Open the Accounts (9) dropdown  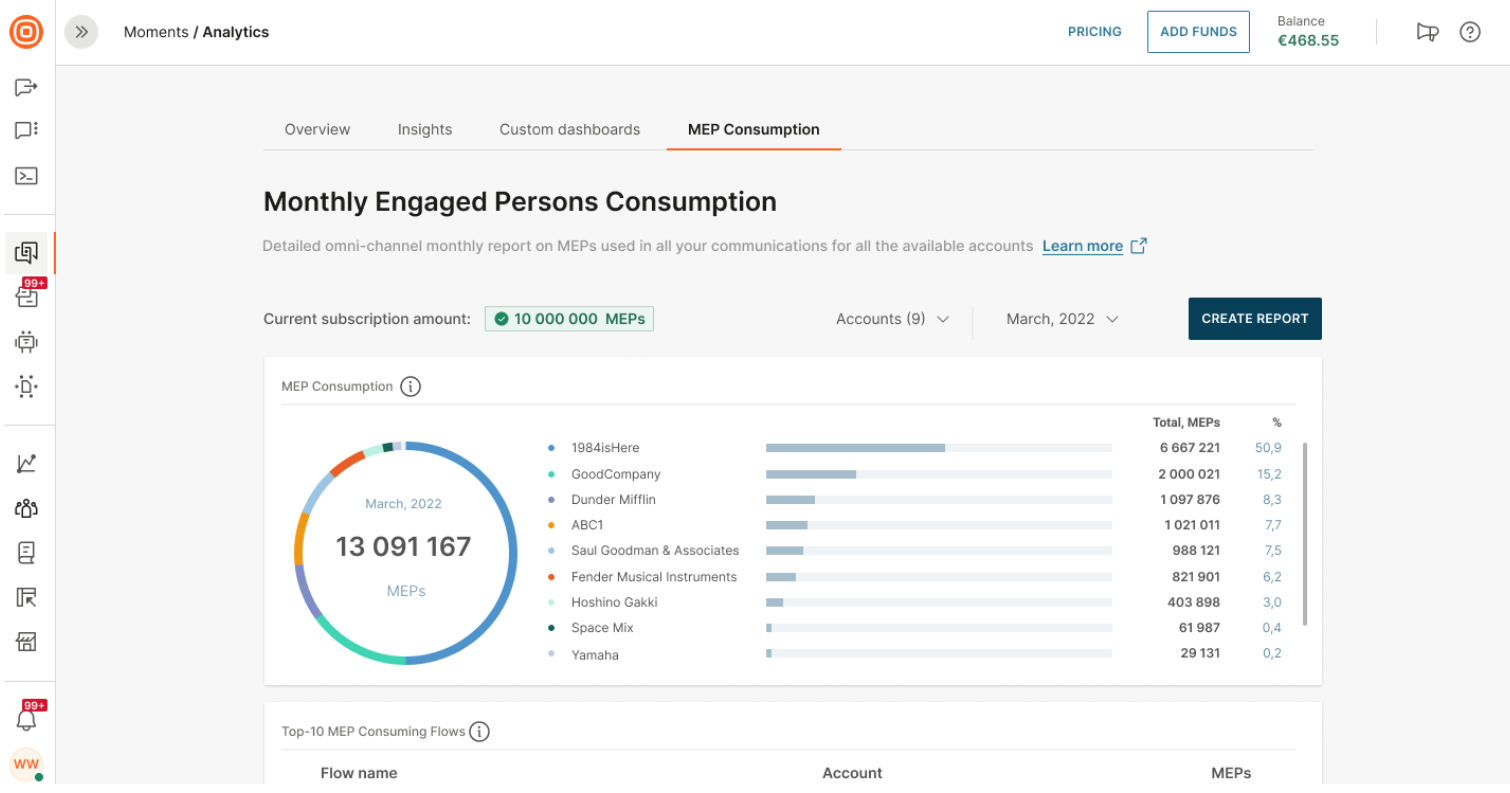(892, 319)
